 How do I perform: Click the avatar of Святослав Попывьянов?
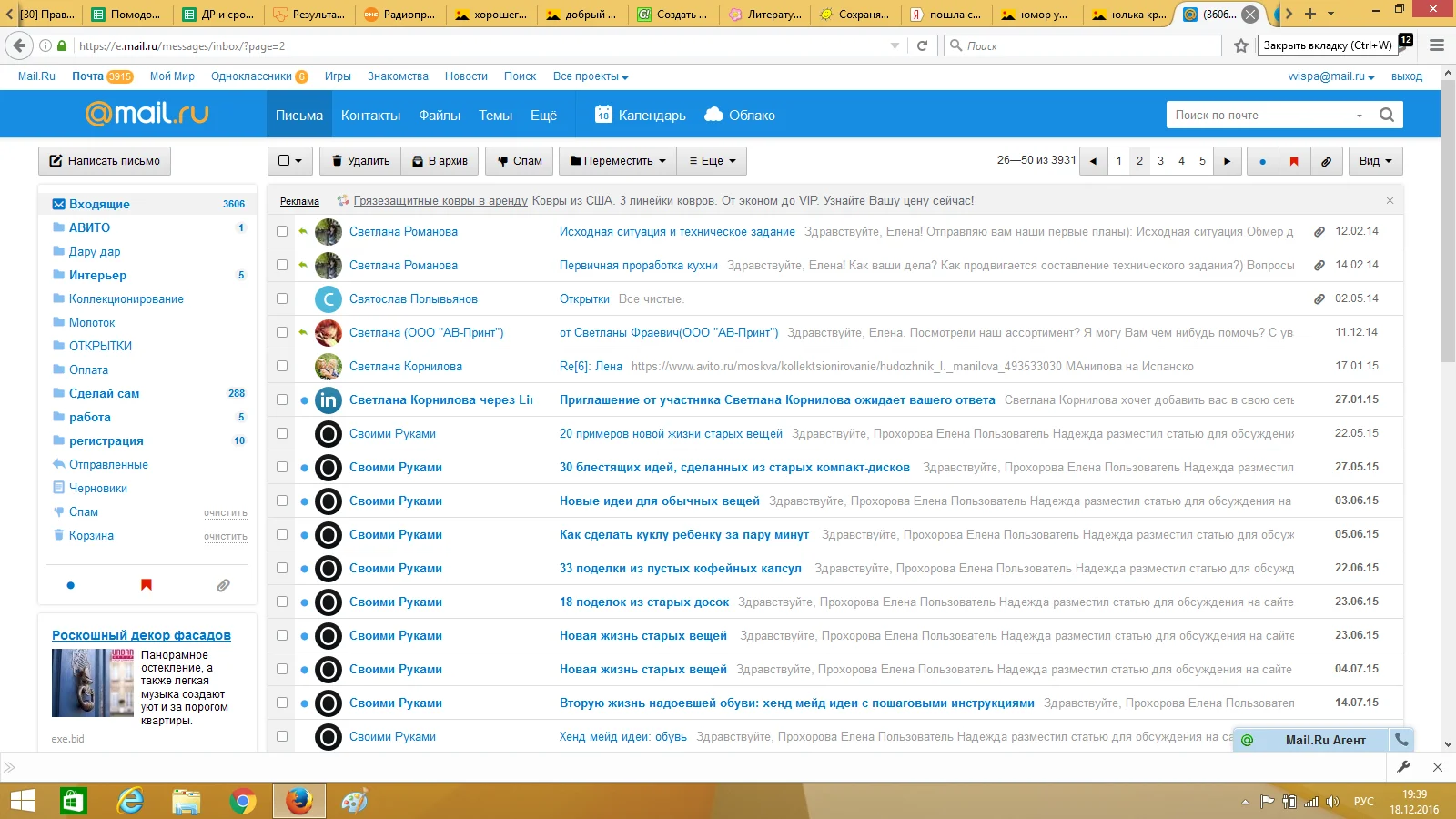point(329,298)
